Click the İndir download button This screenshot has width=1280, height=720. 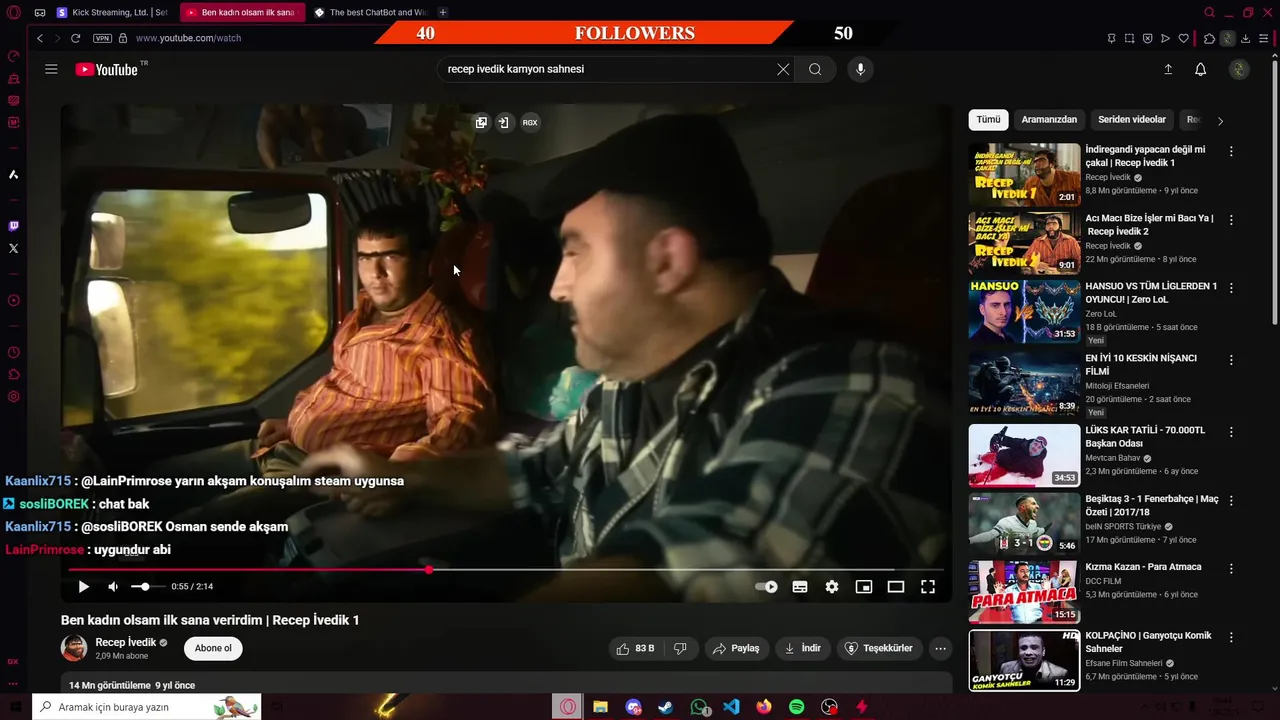tap(803, 648)
